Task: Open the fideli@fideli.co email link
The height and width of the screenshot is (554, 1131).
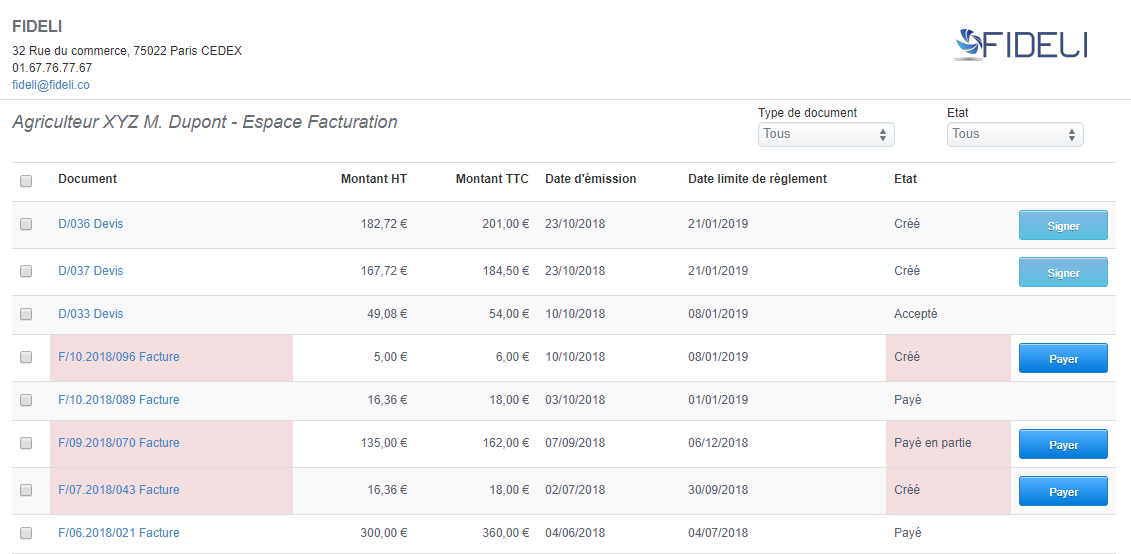Action: 50,84
